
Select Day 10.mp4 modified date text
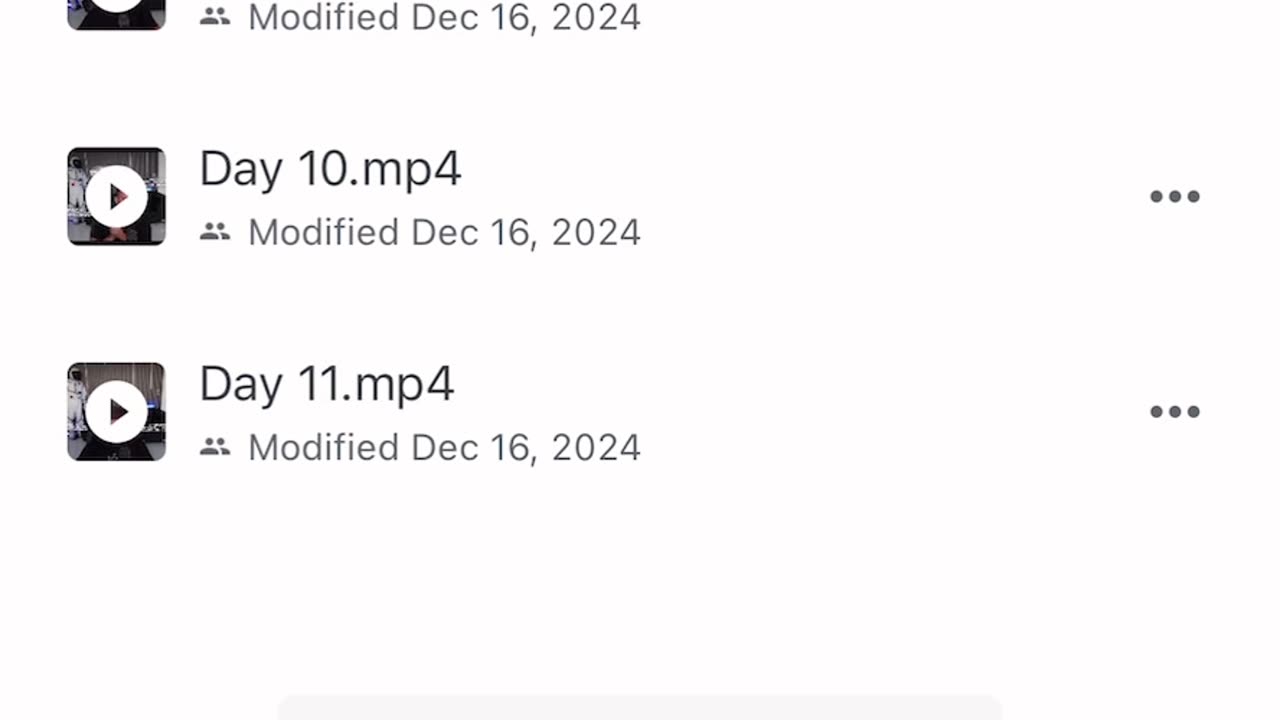[x=444, y=232]
